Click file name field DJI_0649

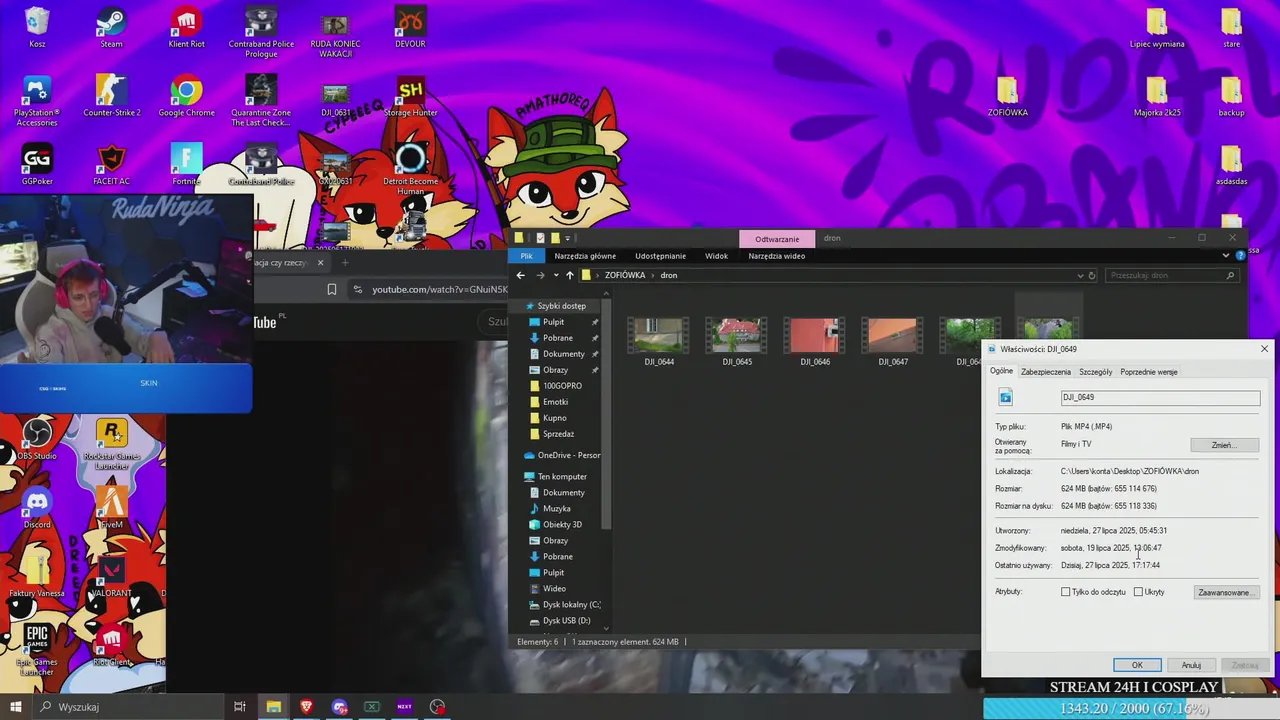(1160, 397)
